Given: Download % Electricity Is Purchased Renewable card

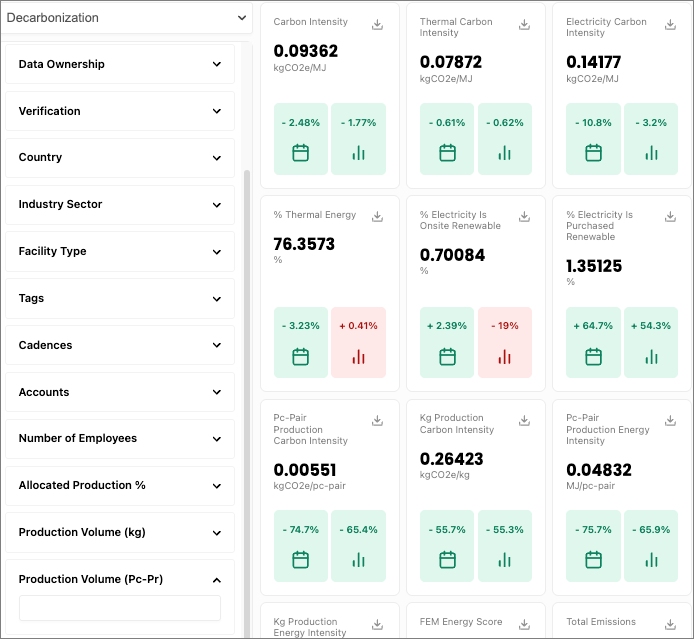Looking at the screenshot, I should 670,216.
